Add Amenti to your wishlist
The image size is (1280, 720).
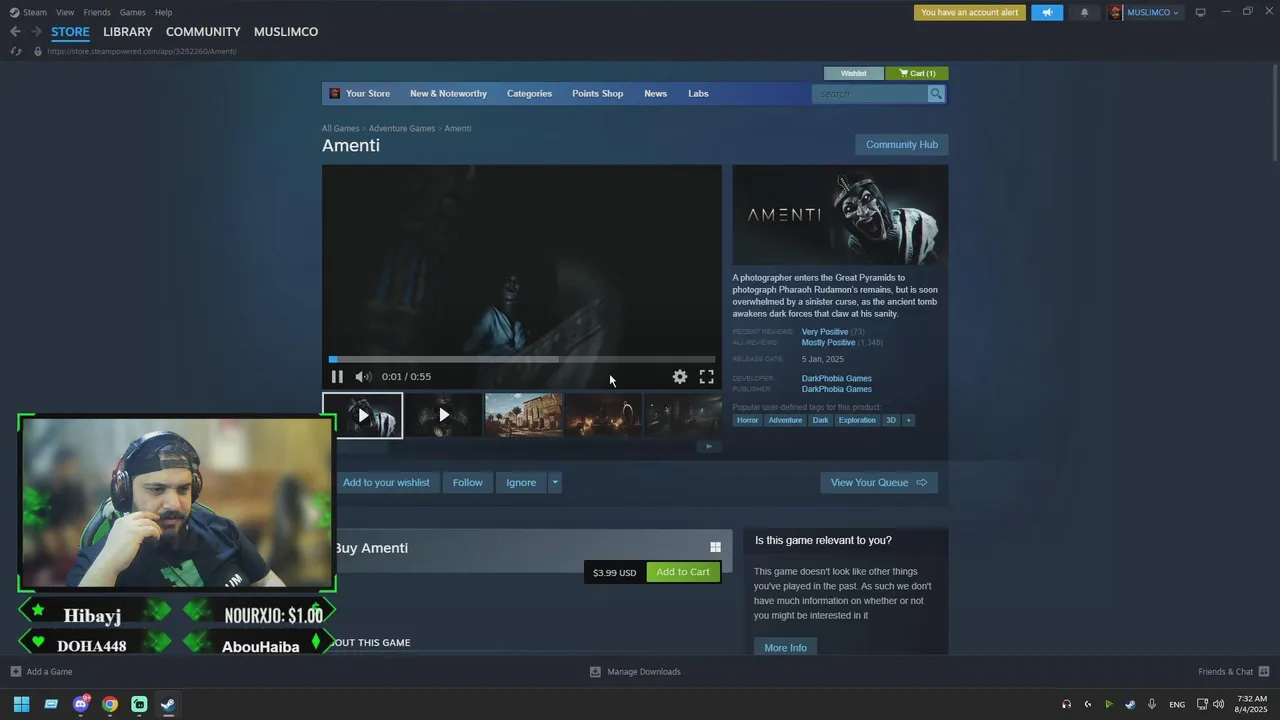386,483
